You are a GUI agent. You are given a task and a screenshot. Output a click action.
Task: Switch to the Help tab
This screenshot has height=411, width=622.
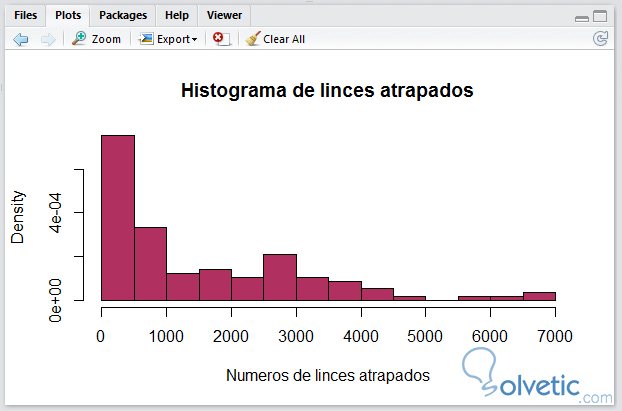pos(177,15)
